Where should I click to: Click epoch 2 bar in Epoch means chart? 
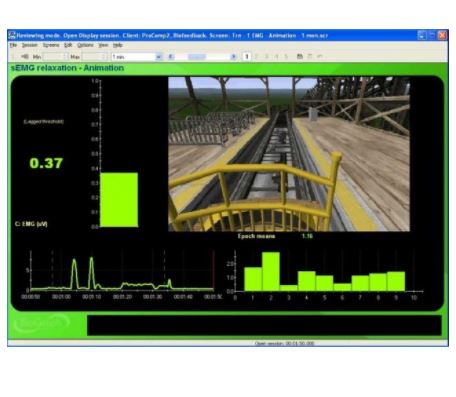pos(271,271)
